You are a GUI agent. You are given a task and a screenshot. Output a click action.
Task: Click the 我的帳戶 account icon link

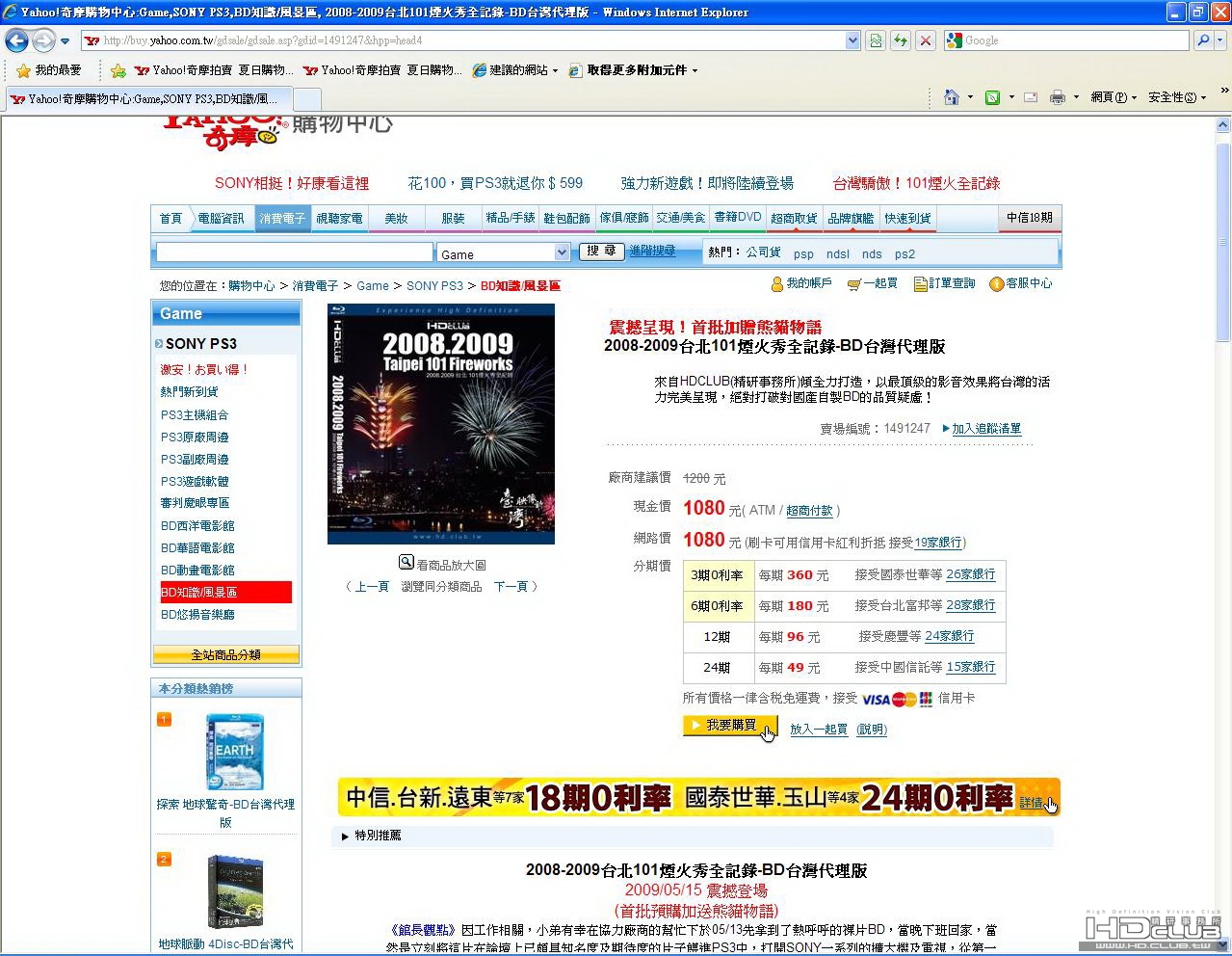click(x=800, y=283)
